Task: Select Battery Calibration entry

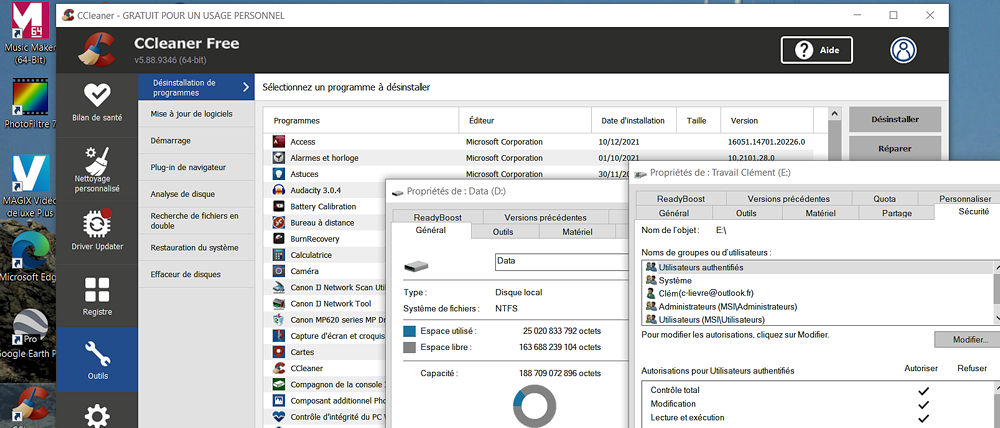Action: click(x=325, y=207)
